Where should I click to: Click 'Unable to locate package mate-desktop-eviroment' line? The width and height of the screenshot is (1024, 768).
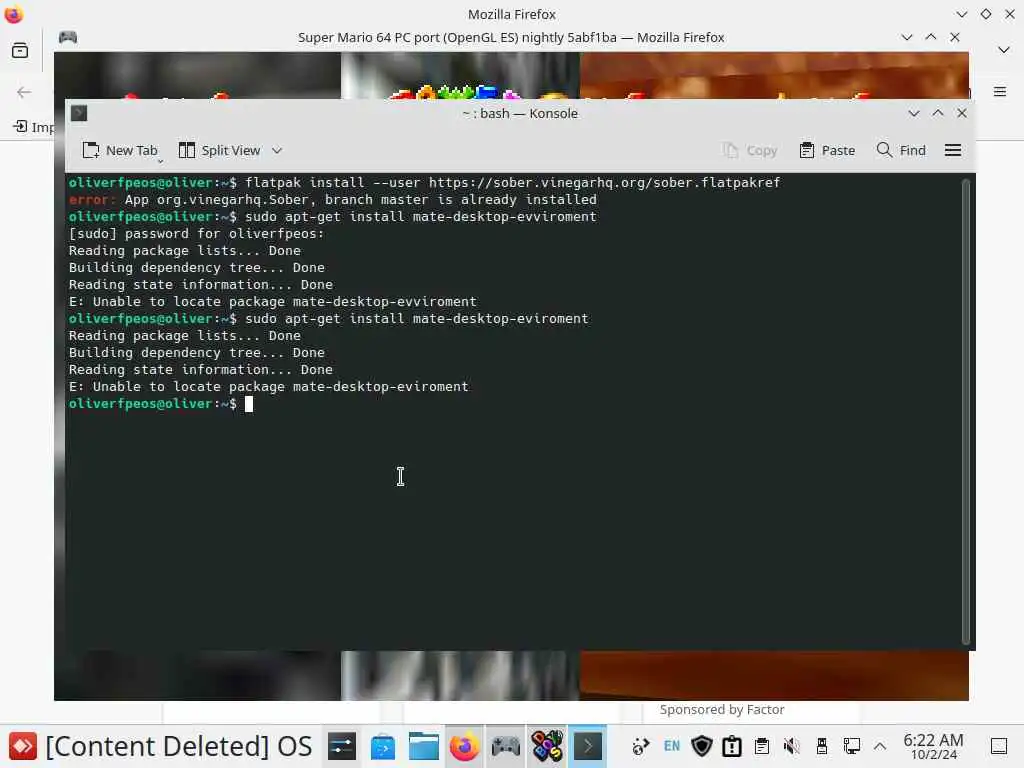268,386
